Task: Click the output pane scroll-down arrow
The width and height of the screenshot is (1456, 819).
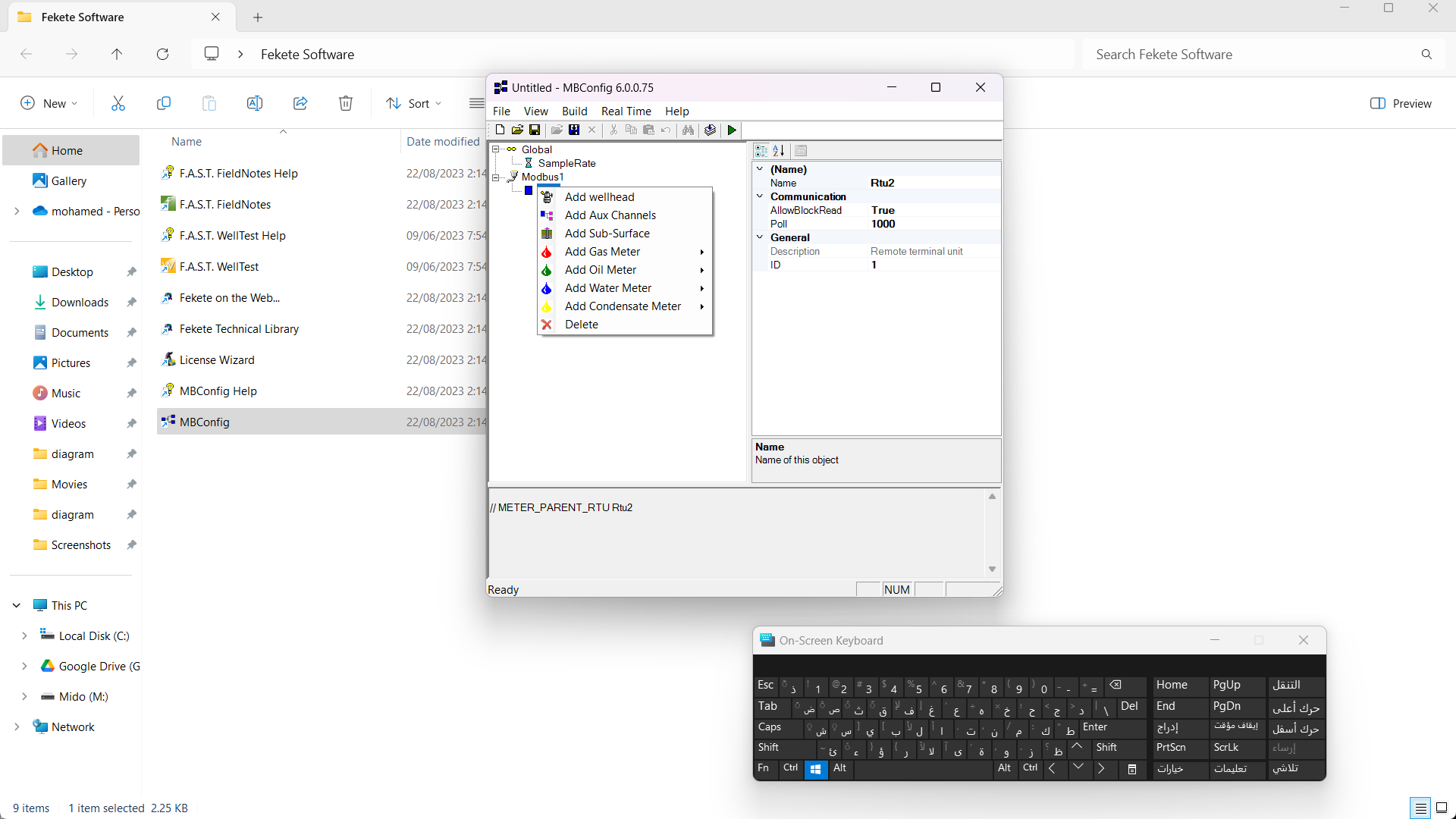Action: (x=992, y=570)
